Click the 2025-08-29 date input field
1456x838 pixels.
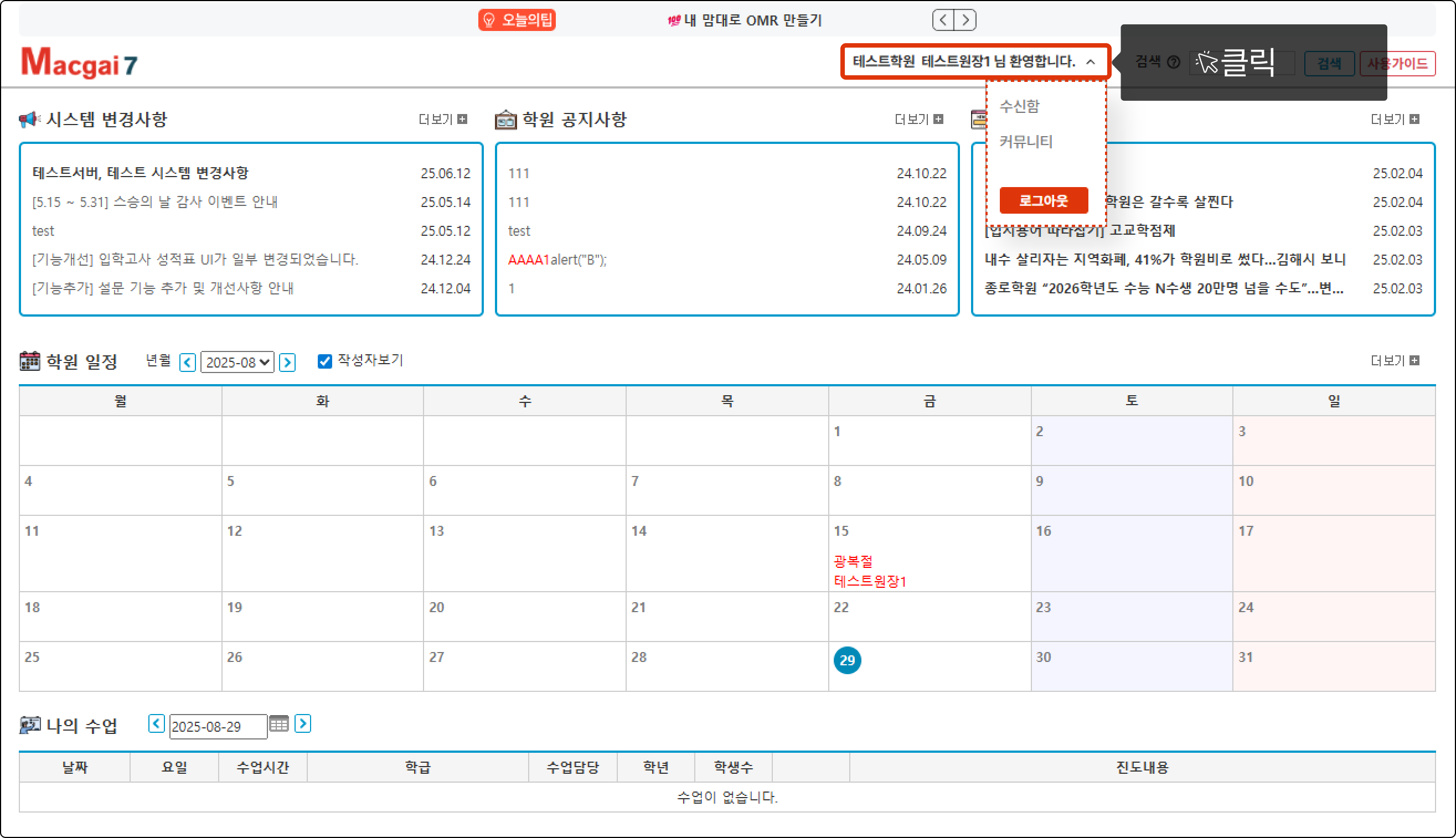[x=218, y=726]
